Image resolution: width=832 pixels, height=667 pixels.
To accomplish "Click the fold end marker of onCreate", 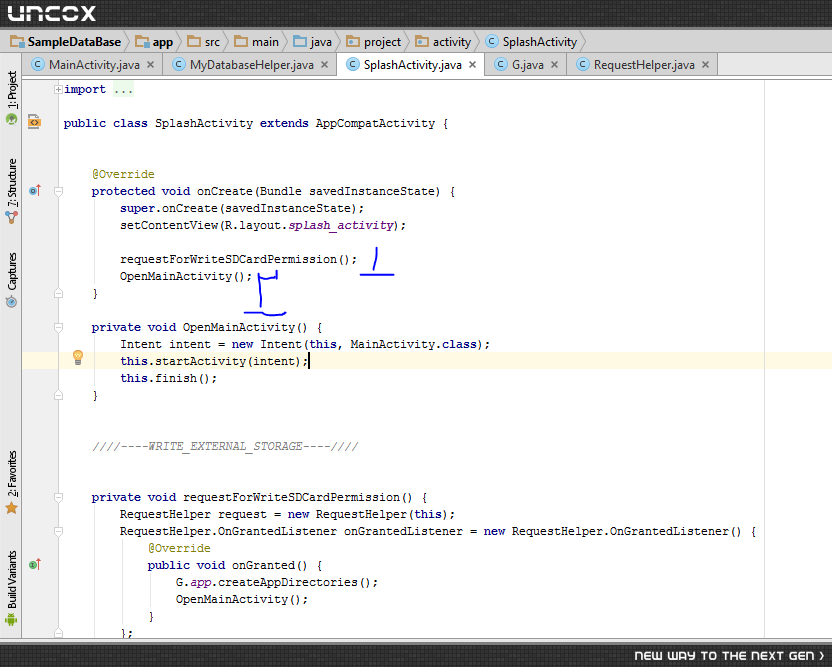I will [x=58, y=293].
